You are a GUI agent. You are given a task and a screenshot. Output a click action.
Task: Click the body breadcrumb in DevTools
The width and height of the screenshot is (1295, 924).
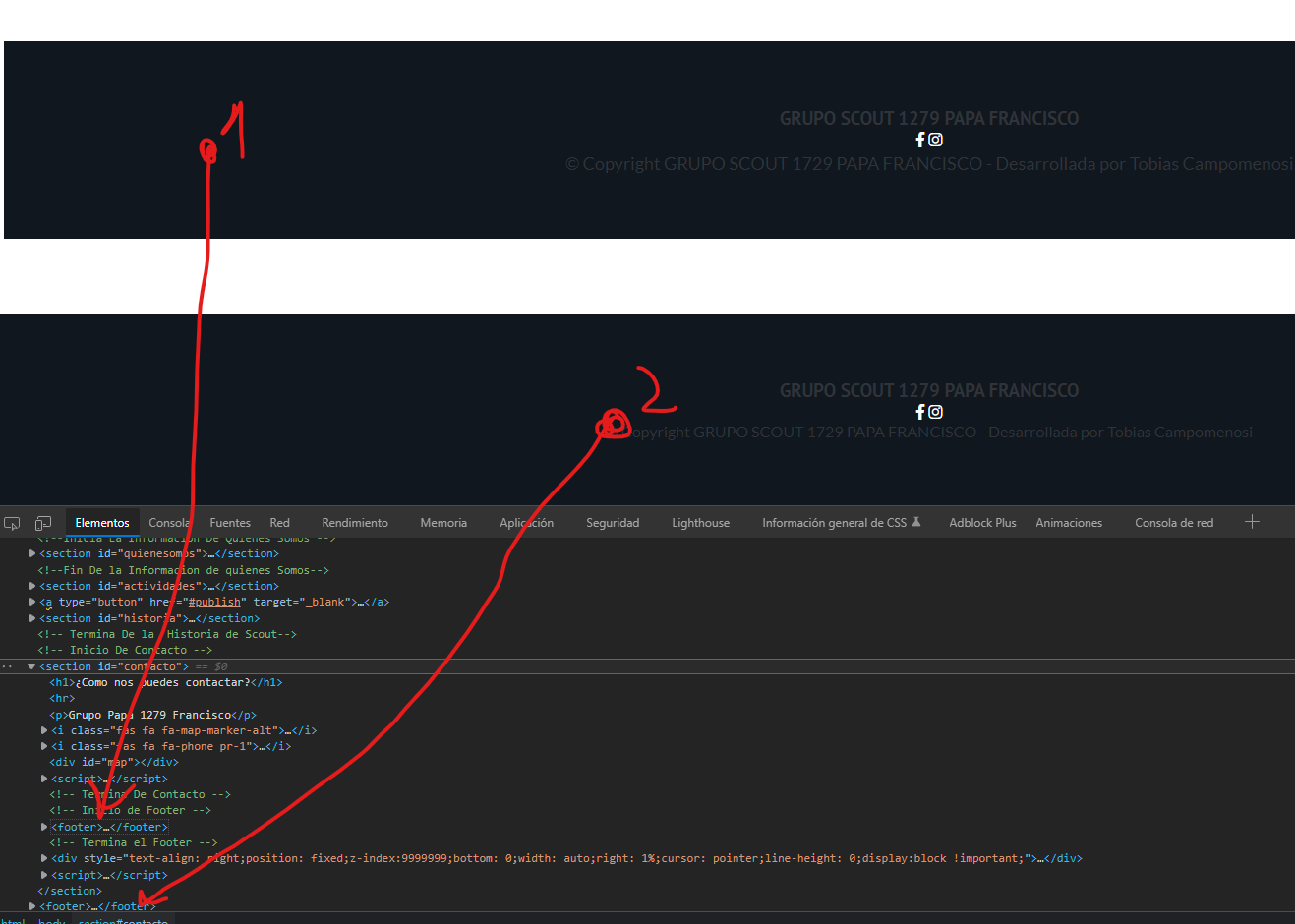(x=52, y=920)
